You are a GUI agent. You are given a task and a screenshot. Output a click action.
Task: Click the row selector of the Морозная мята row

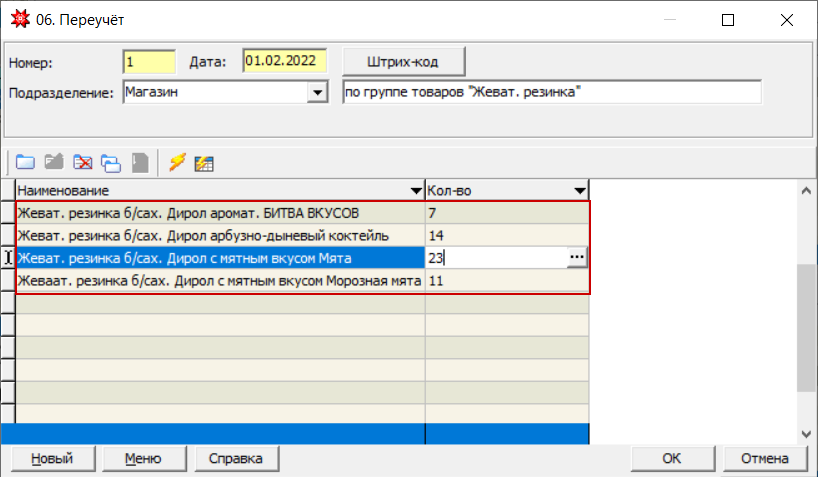point(8,281)
